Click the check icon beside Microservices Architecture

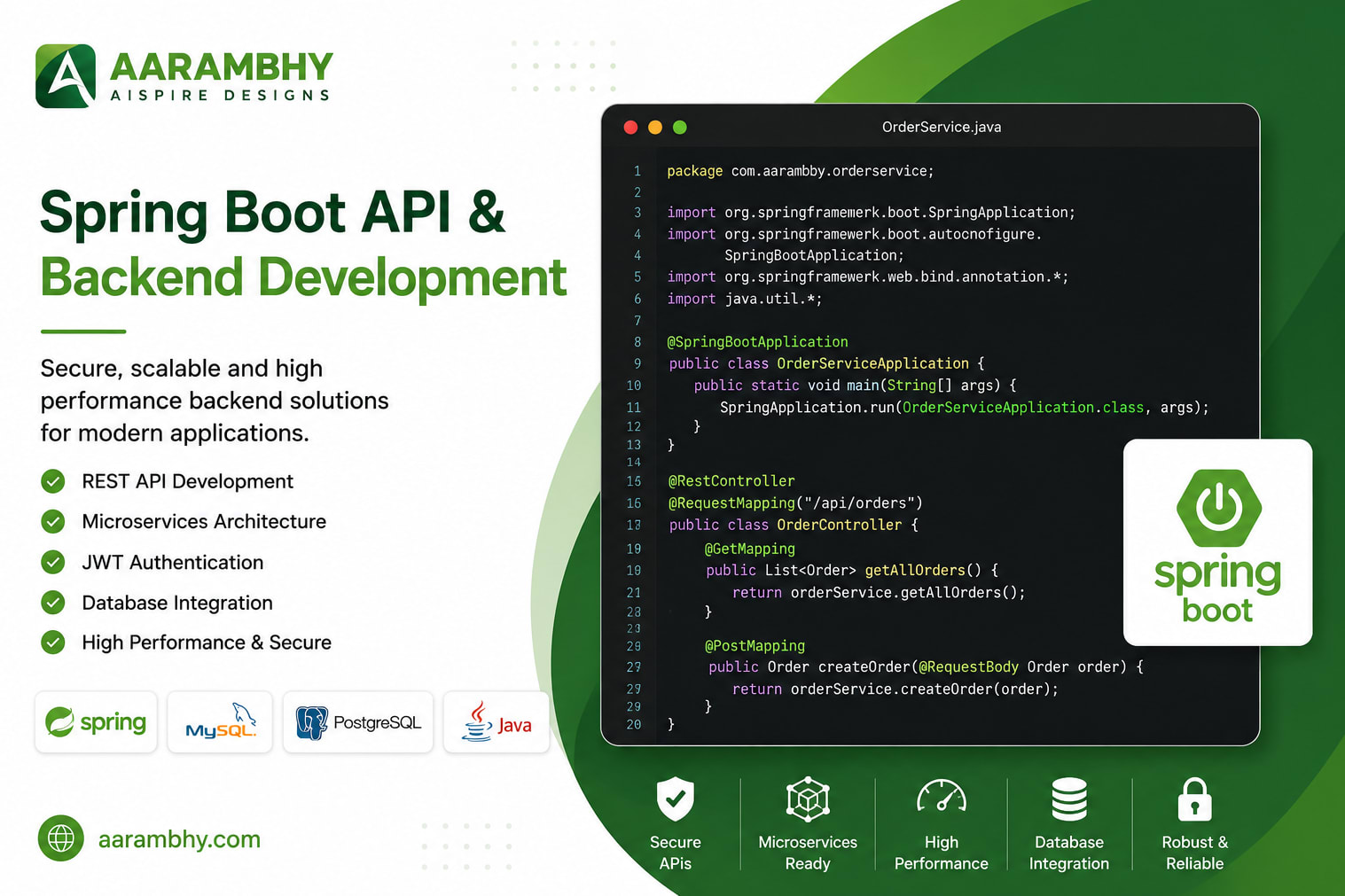coord(53,521)
